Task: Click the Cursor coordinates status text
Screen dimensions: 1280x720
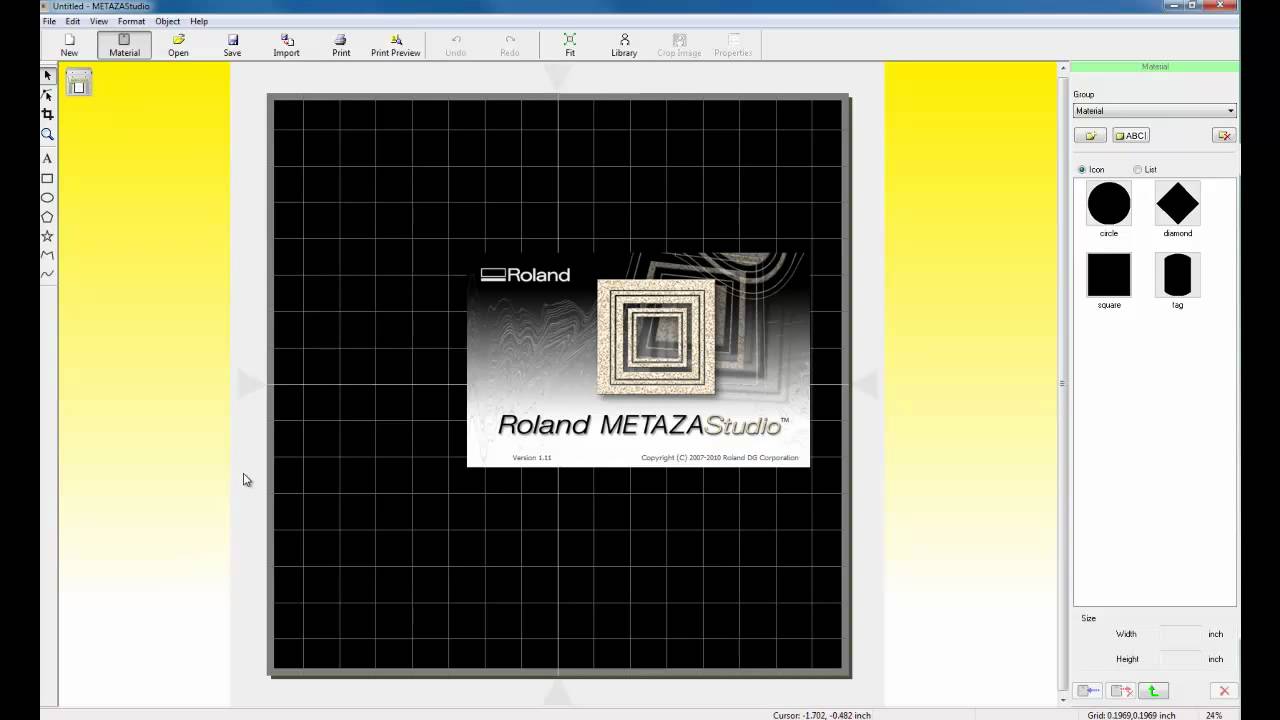Action: click(824, 715)
